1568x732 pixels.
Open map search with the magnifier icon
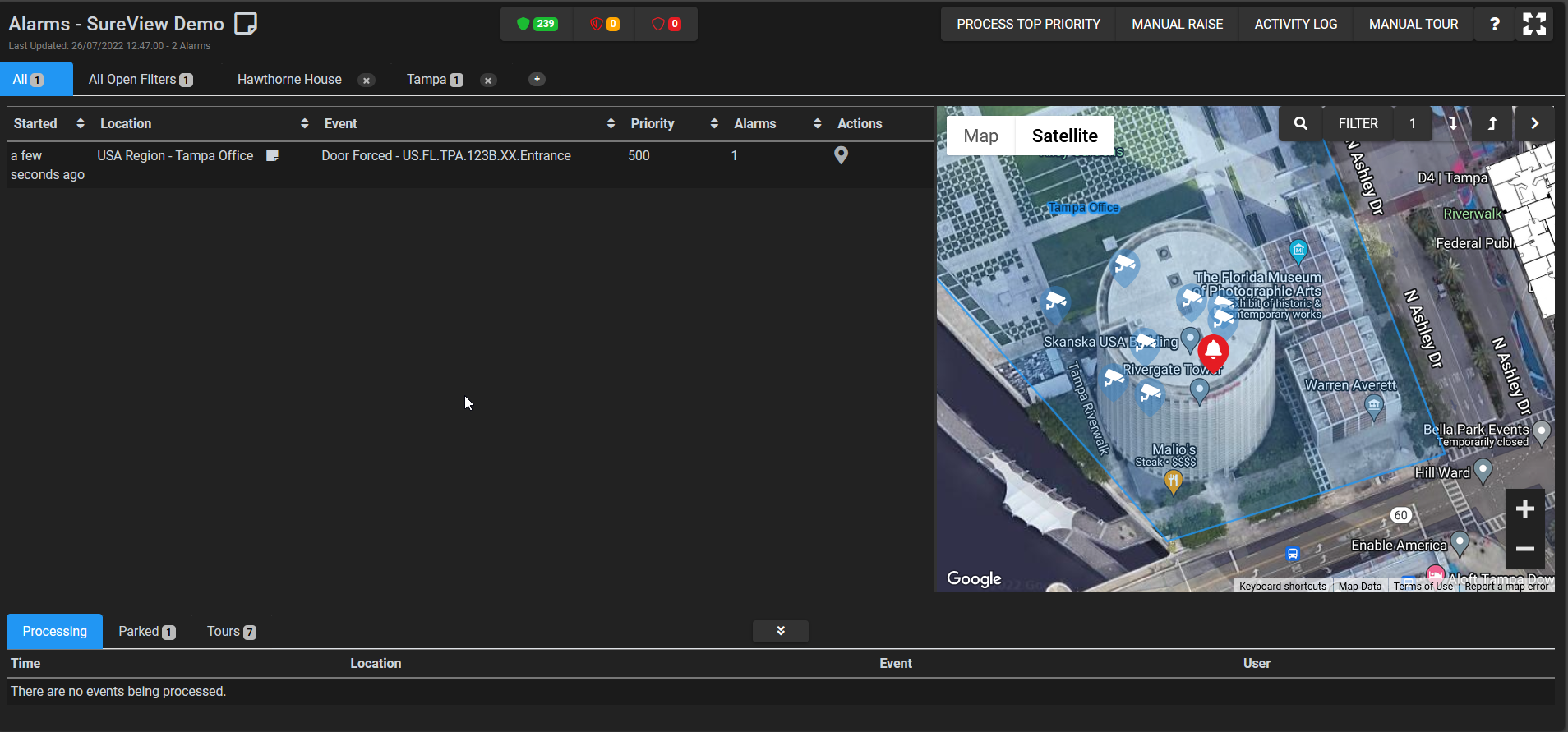[x=1301, y=123]
